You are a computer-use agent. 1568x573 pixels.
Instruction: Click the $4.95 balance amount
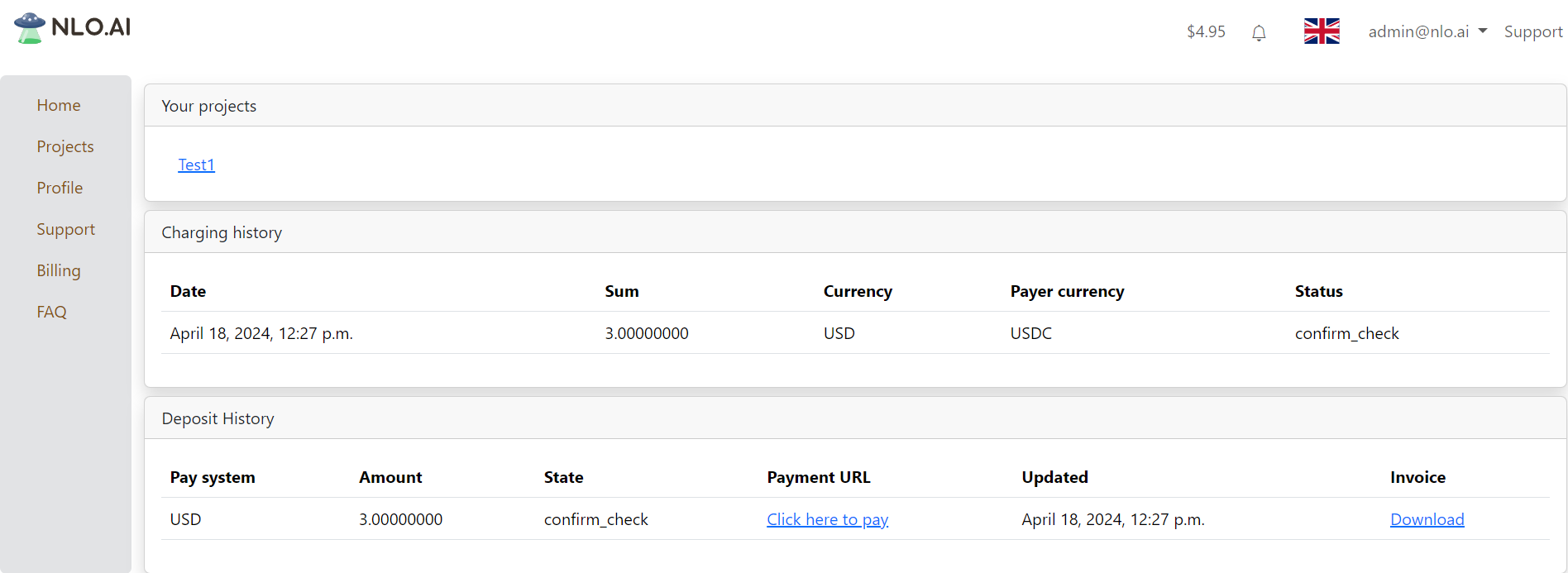click(1206, 31)
